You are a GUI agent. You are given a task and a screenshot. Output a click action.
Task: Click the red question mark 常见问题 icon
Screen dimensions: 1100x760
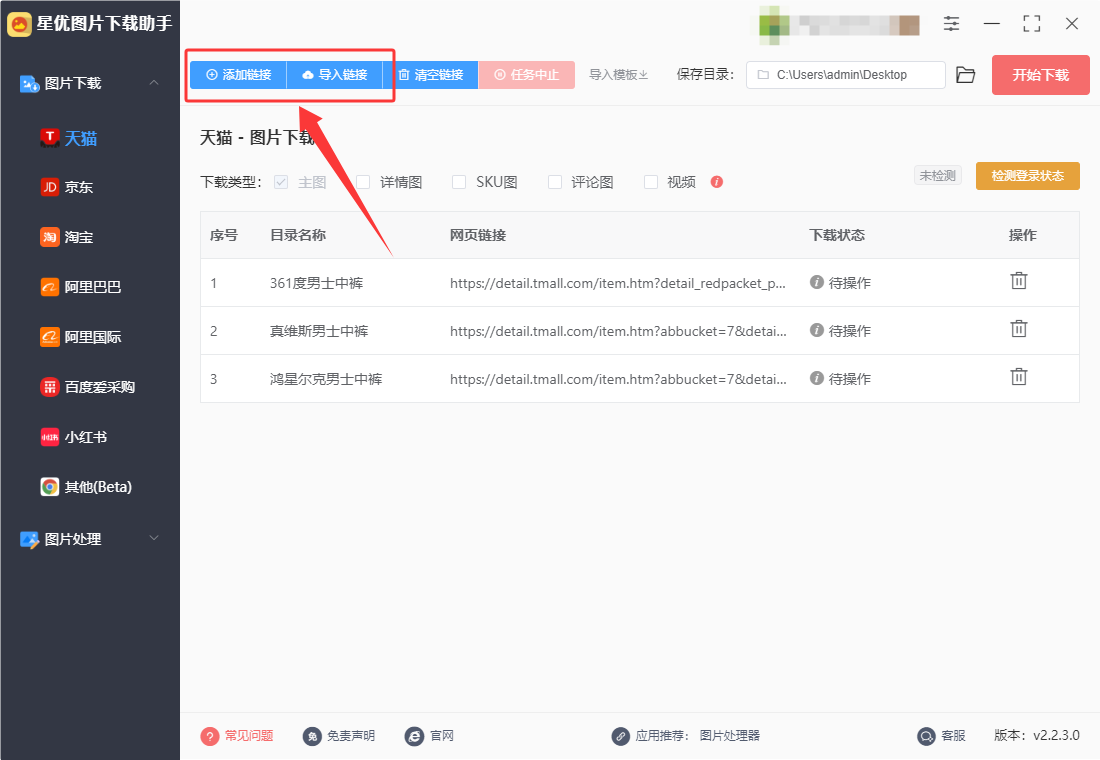pyautogui.click(x=210, y=736)
